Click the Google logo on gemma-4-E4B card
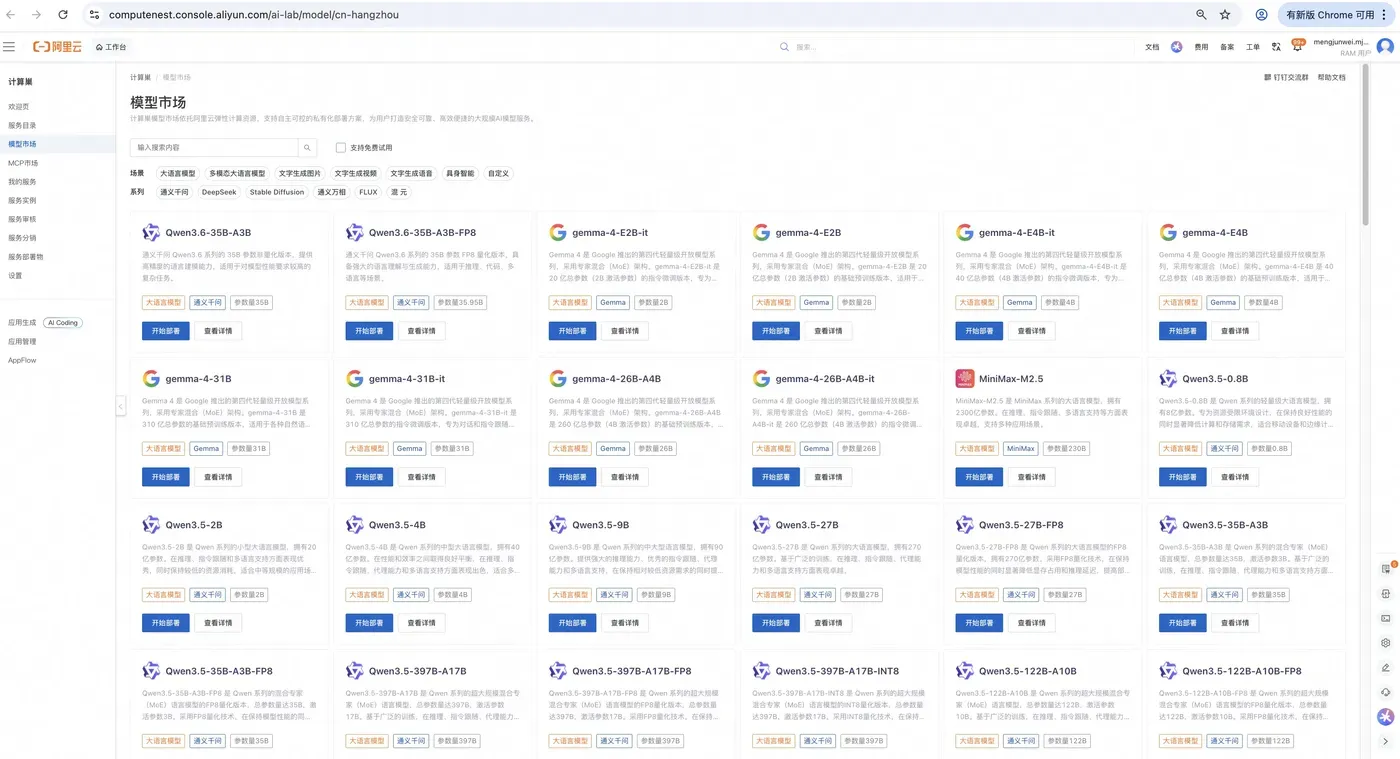 [1168, 233]
